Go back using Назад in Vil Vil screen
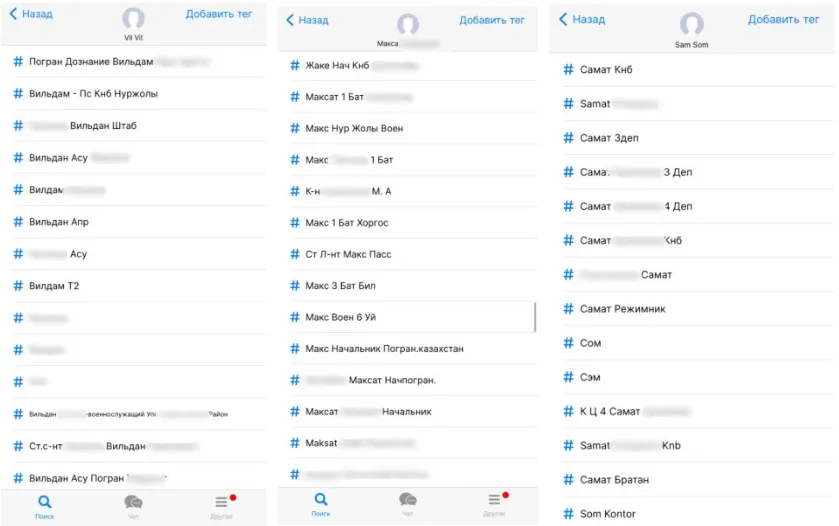 (31, 15)
